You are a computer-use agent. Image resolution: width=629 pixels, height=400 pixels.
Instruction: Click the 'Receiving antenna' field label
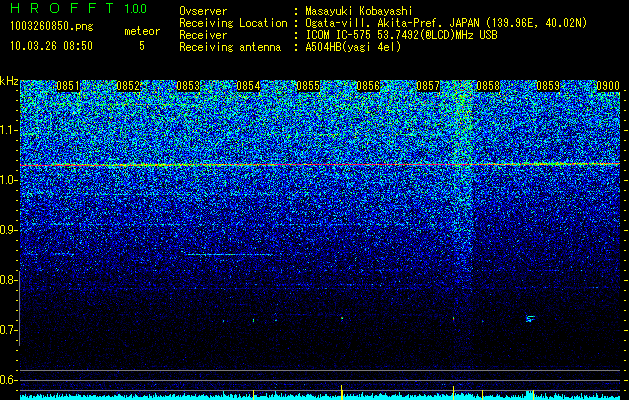click(x=230, y=47)
